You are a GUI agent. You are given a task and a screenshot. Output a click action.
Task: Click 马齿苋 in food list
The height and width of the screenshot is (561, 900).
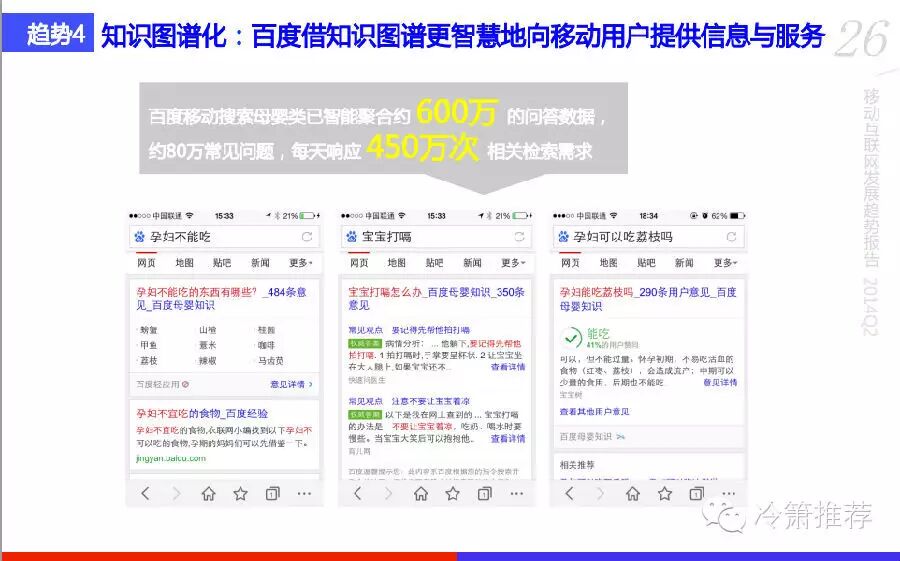(270, 361)
